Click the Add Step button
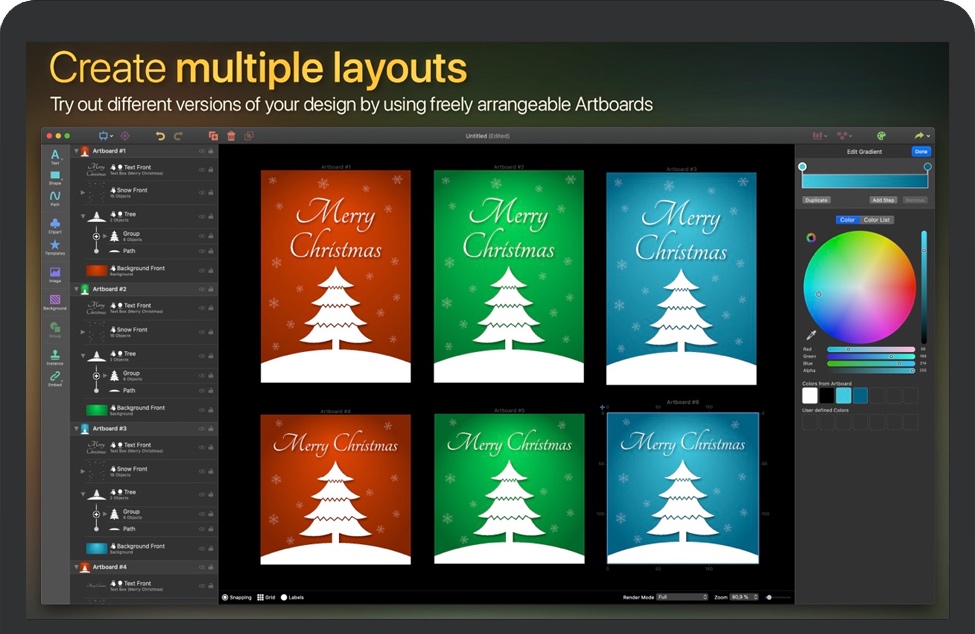This screenshot has height=634, width=975. (882, 200)
